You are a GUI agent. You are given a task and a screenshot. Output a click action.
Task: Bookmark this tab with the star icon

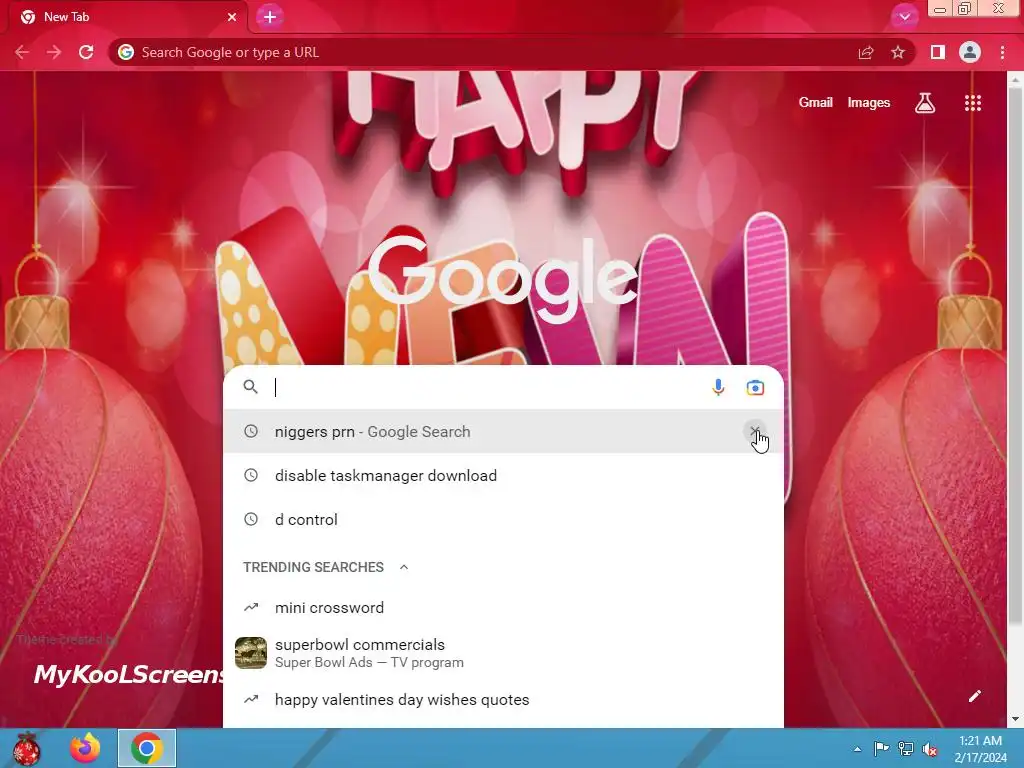point(898,52)
